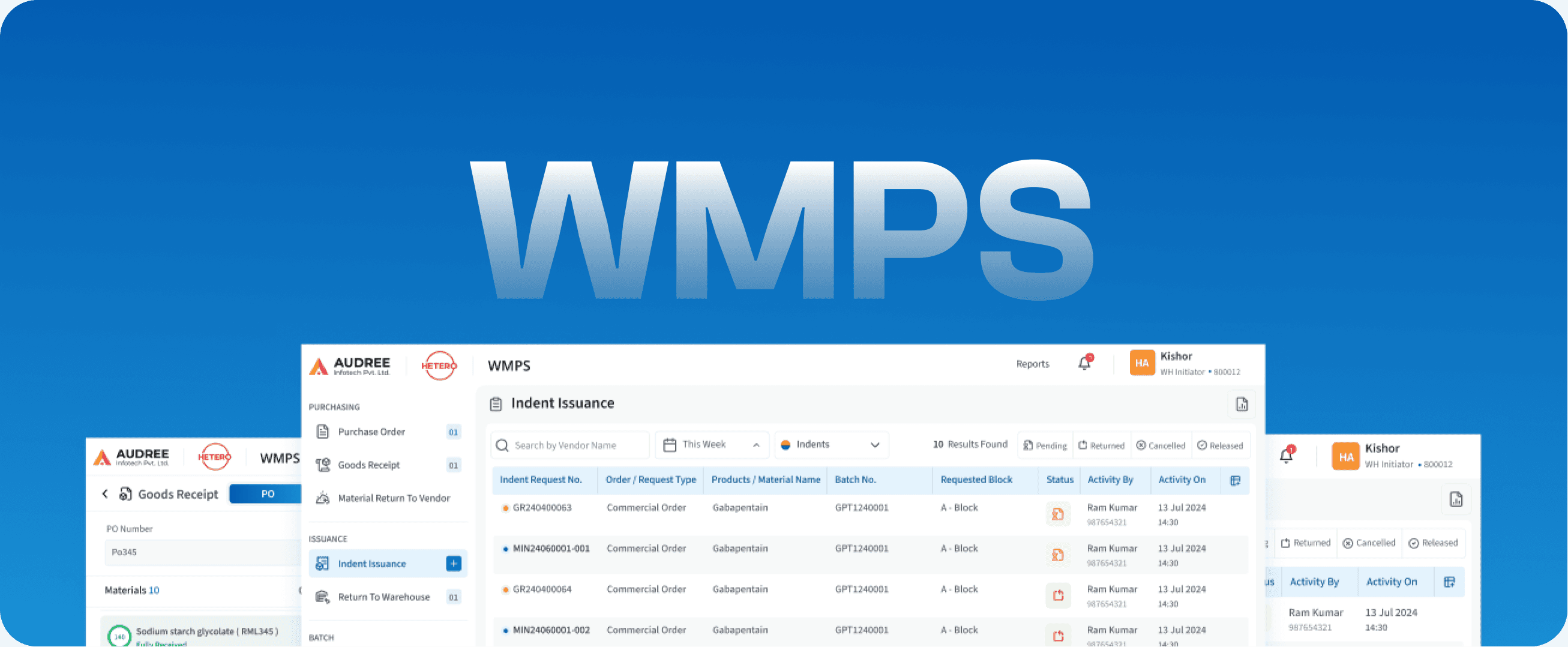1568x647 pixels.
Task: Click the Purchase Order document icon
Action: click(x=323, y=432)
